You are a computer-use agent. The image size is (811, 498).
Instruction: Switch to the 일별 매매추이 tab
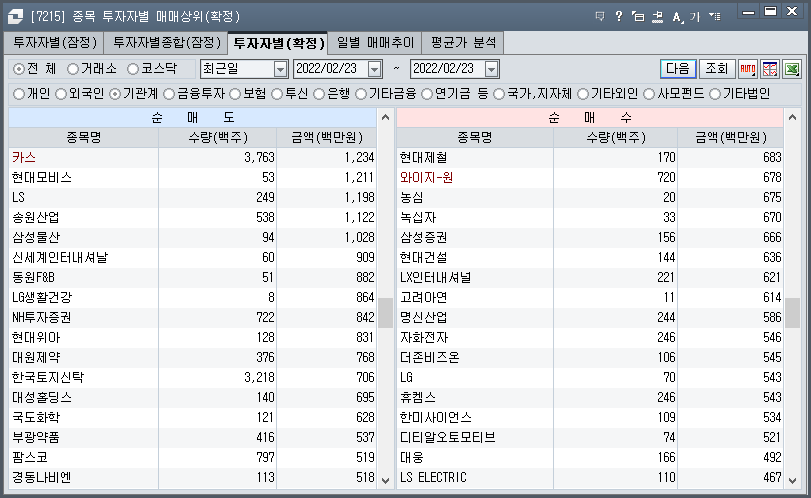375,42
